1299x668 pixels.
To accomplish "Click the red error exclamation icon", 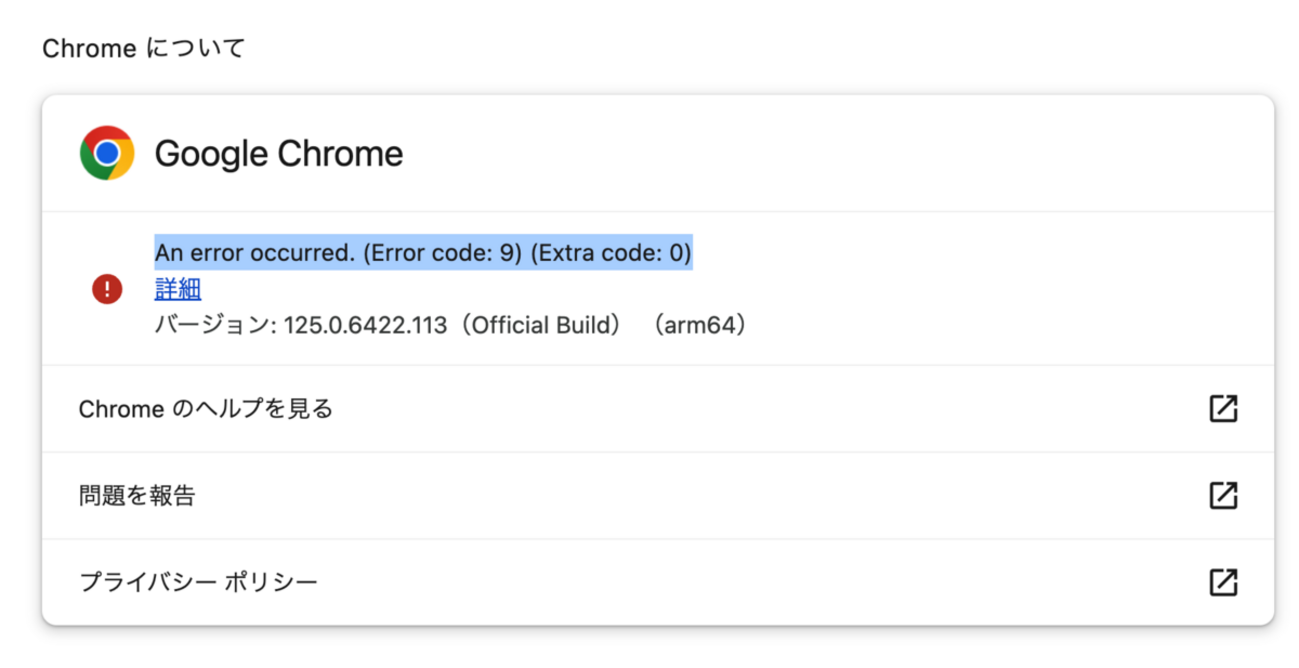I will (107, 290).
